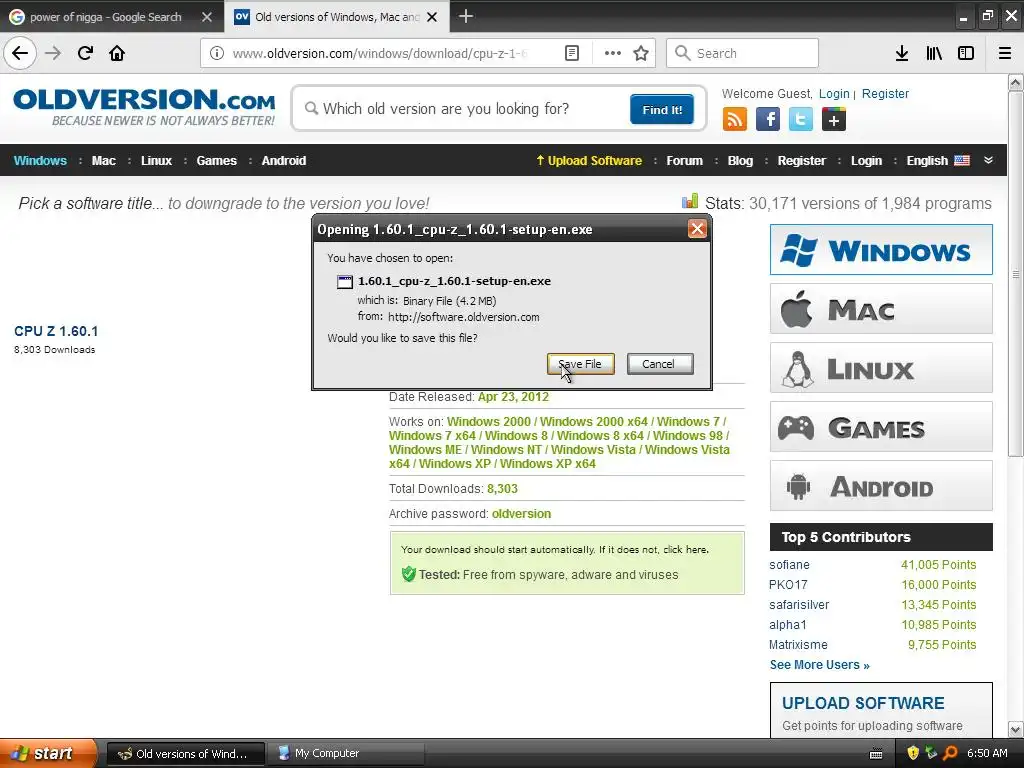Click the Register link beside Welcome Guest
Viewport: 1024px width, 768px height.
pos(885,93)
